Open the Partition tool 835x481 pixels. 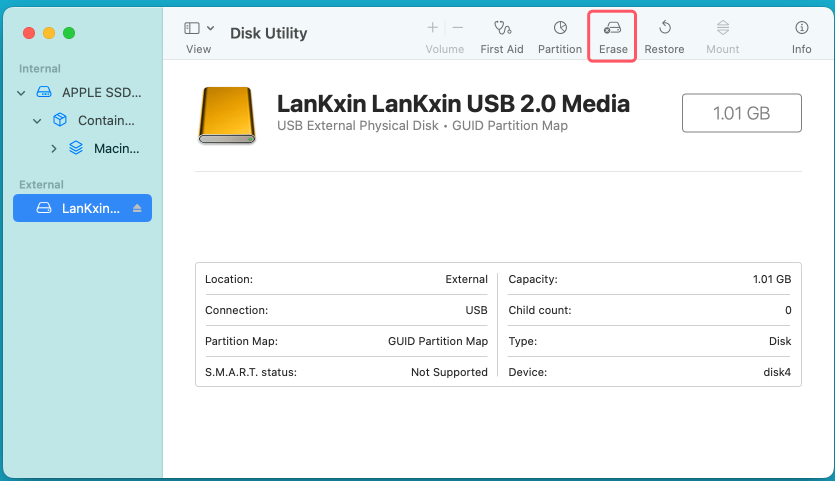(x=560, y=29)
